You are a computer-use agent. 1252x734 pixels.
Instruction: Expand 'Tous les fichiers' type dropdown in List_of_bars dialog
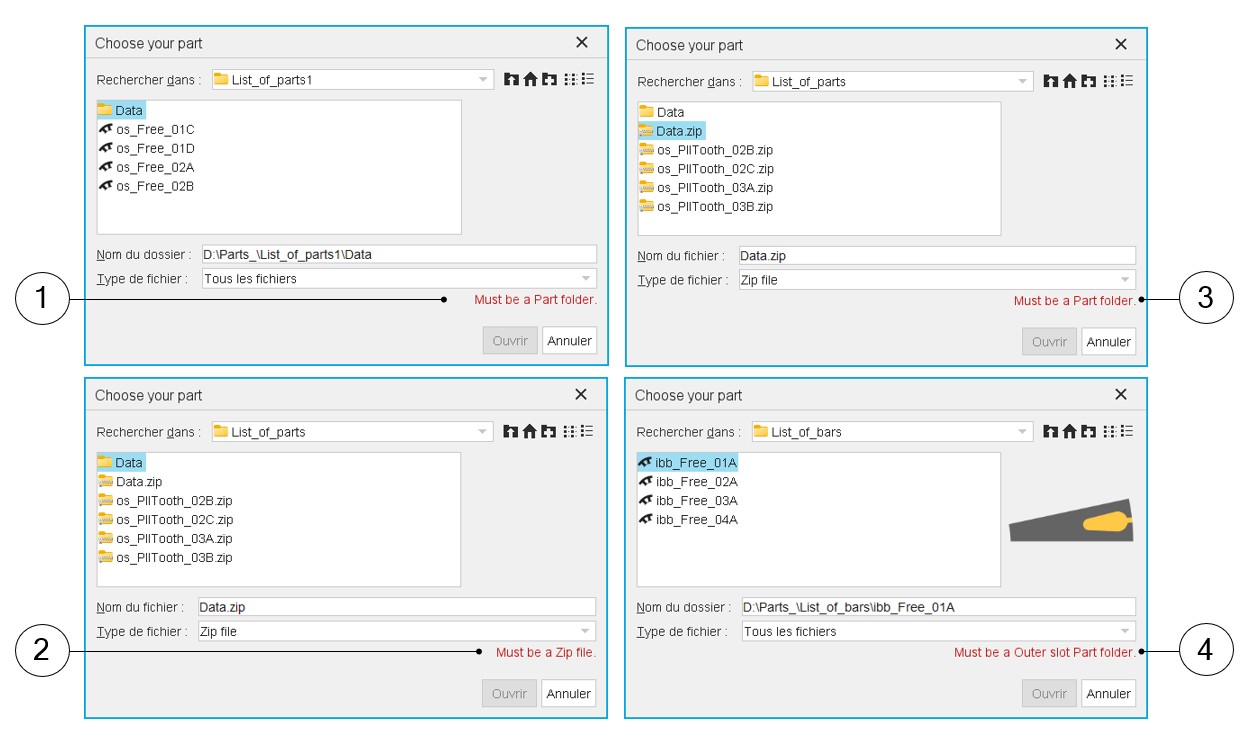click(x=938, y=631)
